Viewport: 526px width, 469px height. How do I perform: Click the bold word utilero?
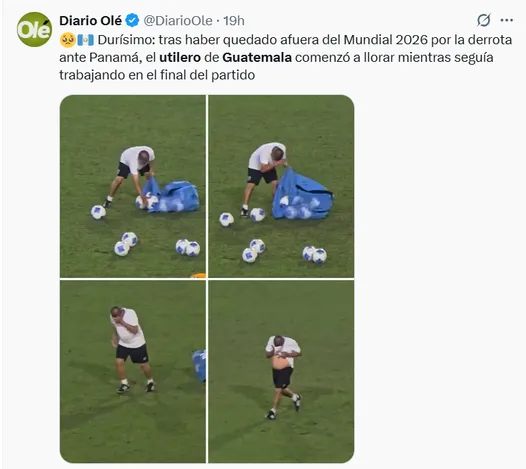pyautogui.click(x=180, y=57)
